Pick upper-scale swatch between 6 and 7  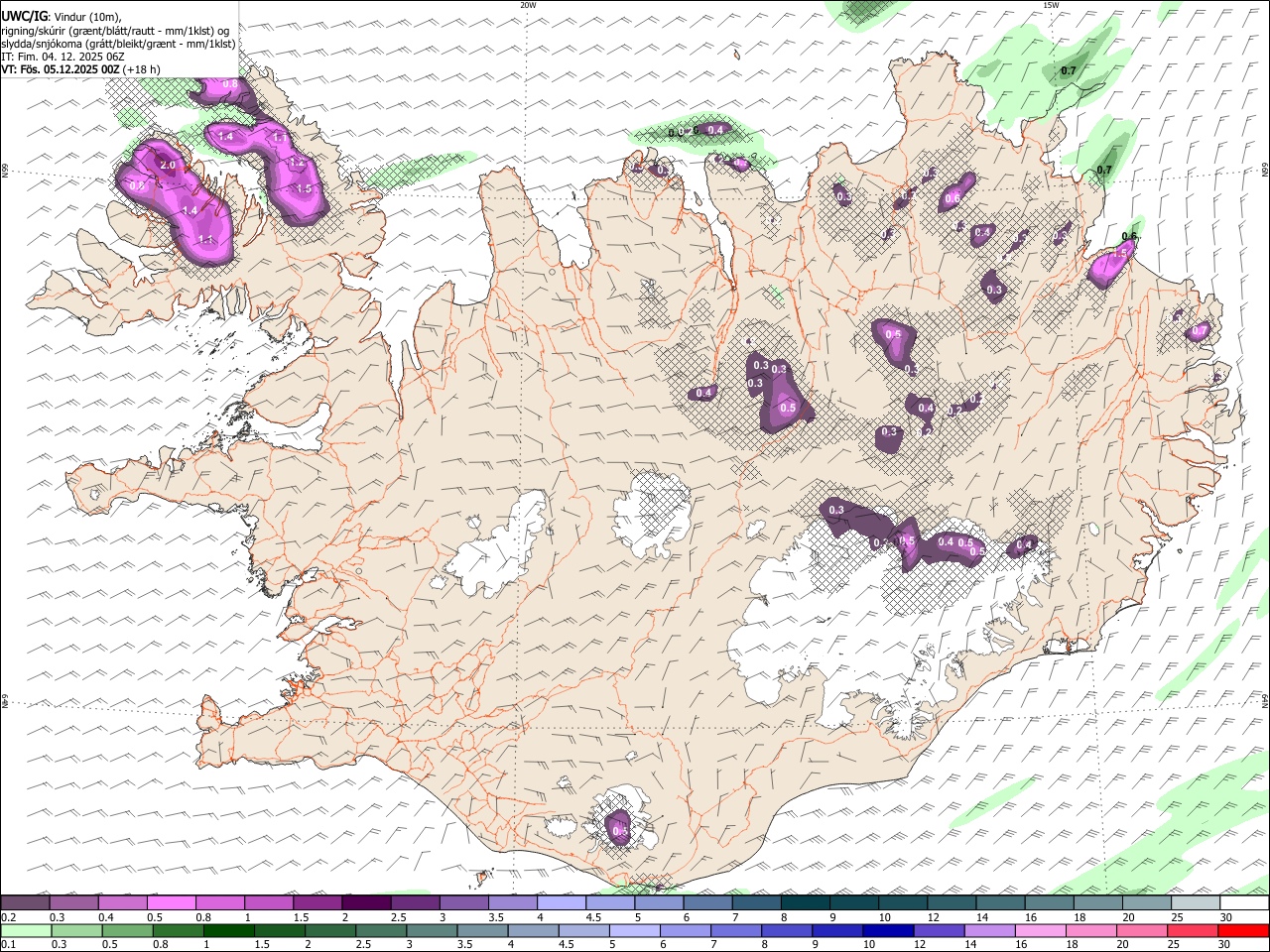707,902
